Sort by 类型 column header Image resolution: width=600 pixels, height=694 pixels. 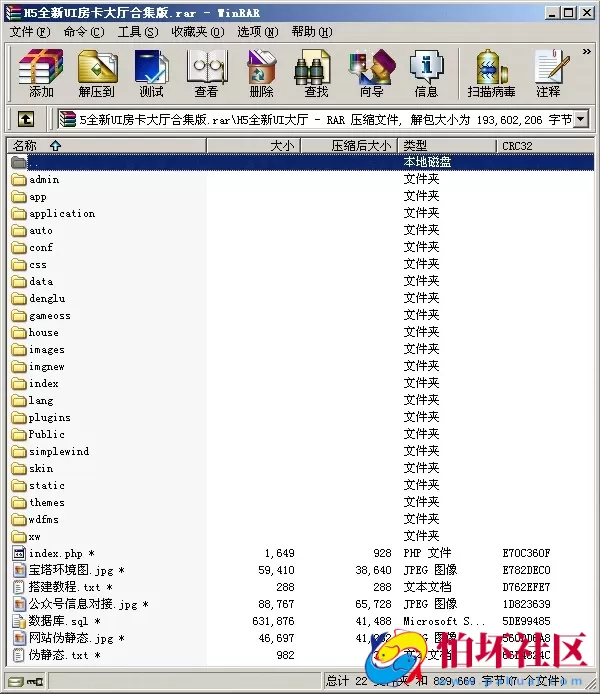click(x=447, y=146)
